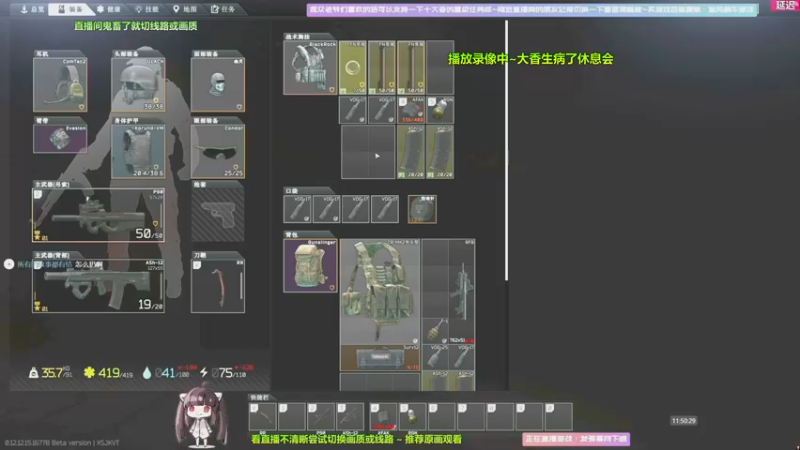800x450 pixels.
Task: Select the ASh-12 weapon on back
Action: point(98,286)
